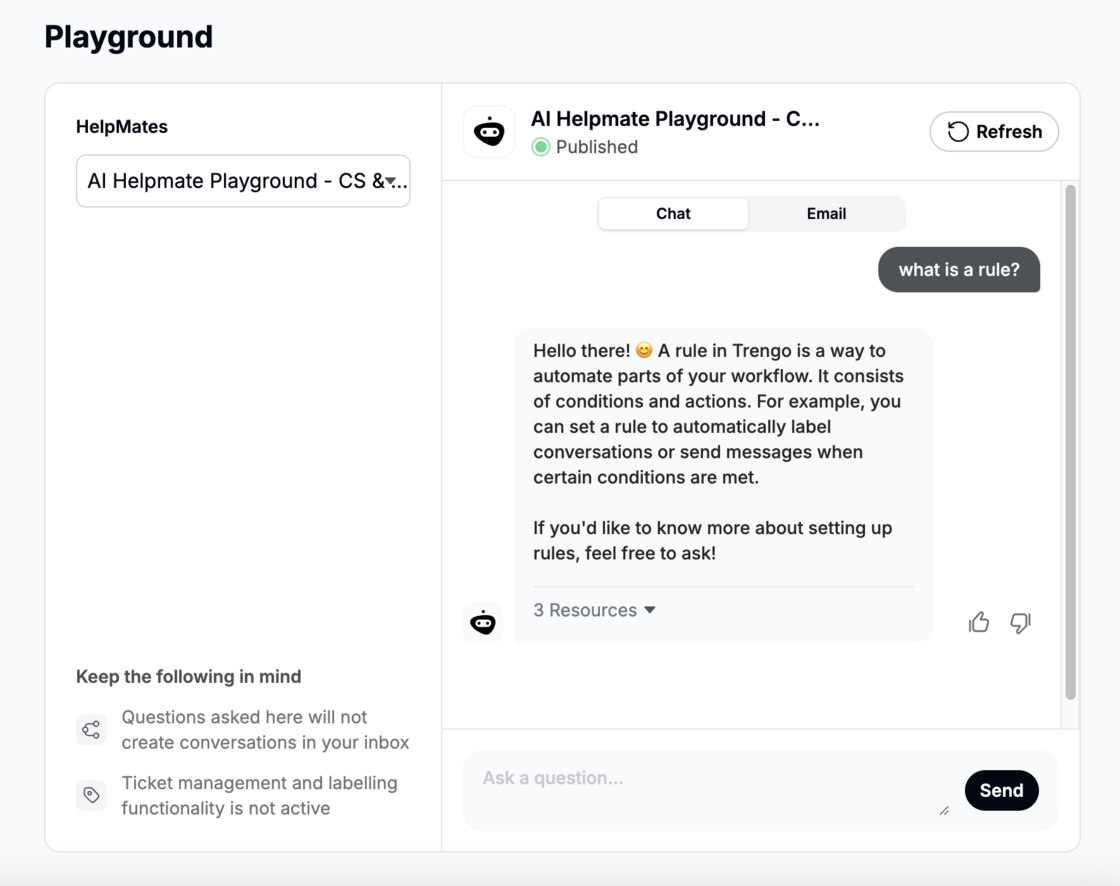Click the 'Published' status label
1120x886 pixels.
[596, 147]
